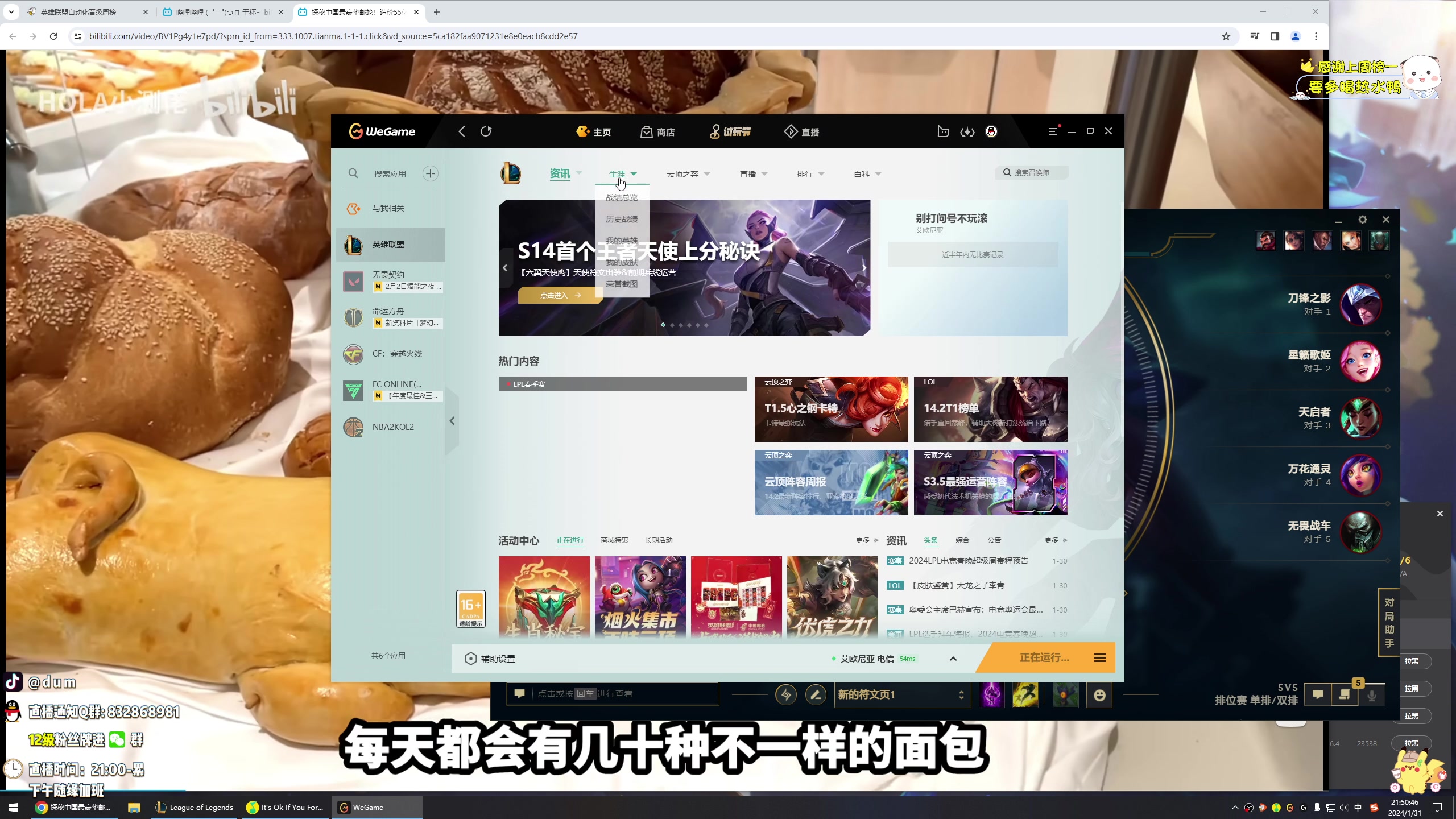Toggle microphone in League client
This screenshot has width=1456, height=819.
click(x=1372, y=695)
